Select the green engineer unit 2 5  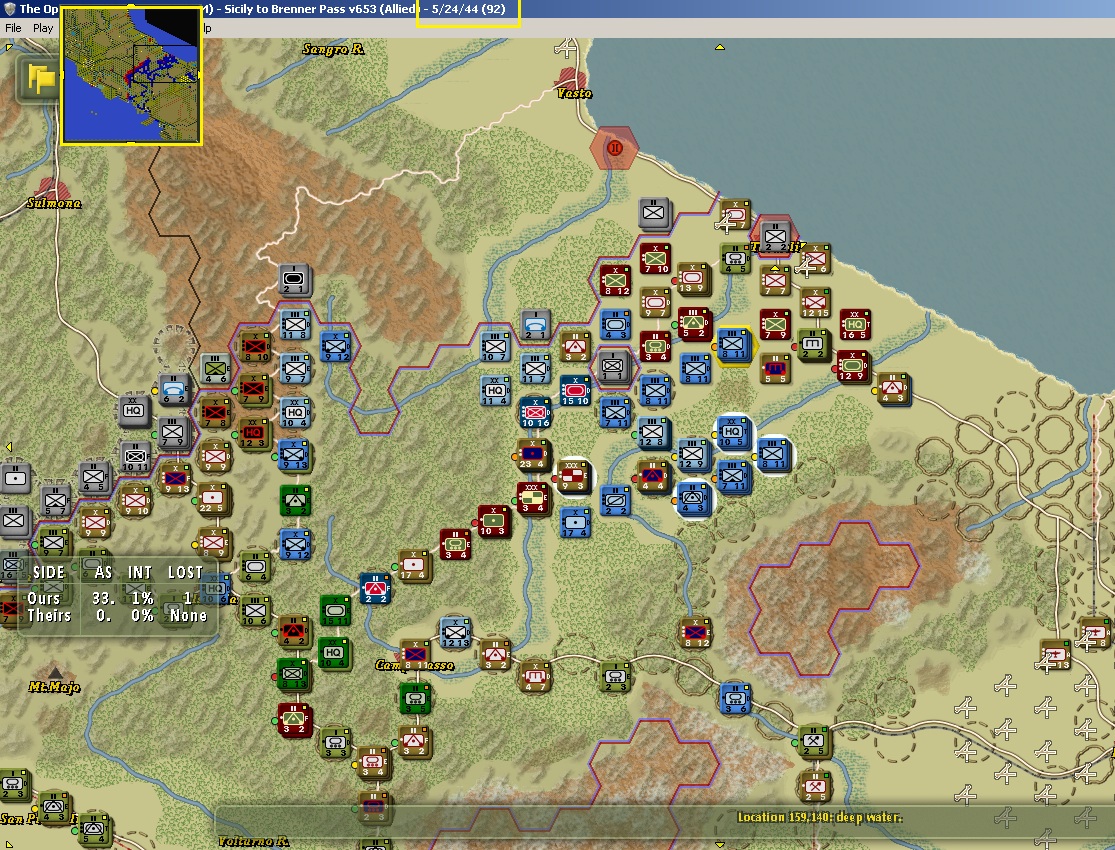(x=813, y=741)
